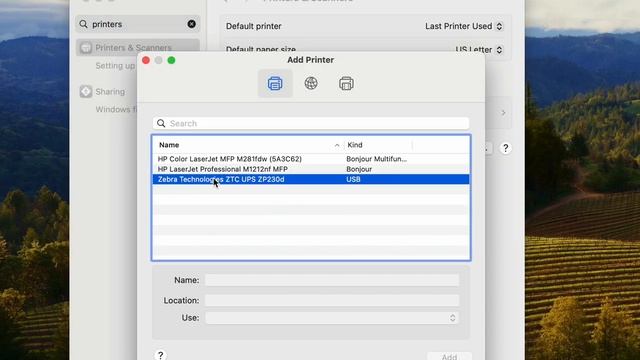Select Zebra Technologies ZTC UPS ZP230d row
Screen dimensions: 640x360
coord(311,179)
